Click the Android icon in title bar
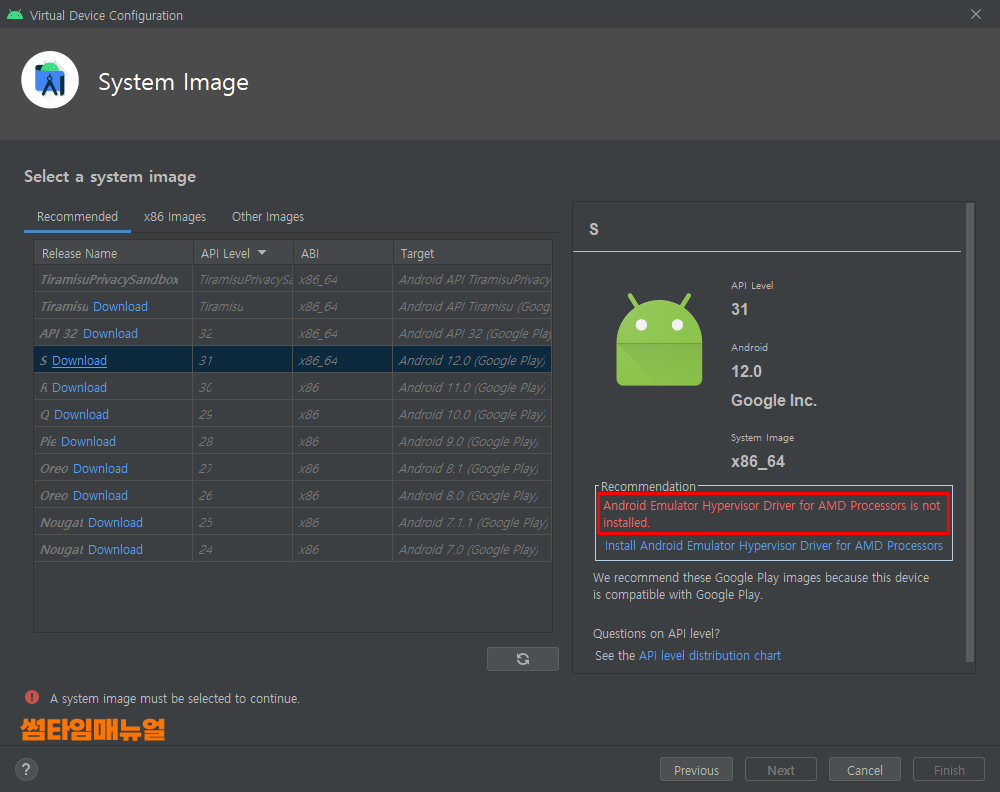 tap(15, 15)
